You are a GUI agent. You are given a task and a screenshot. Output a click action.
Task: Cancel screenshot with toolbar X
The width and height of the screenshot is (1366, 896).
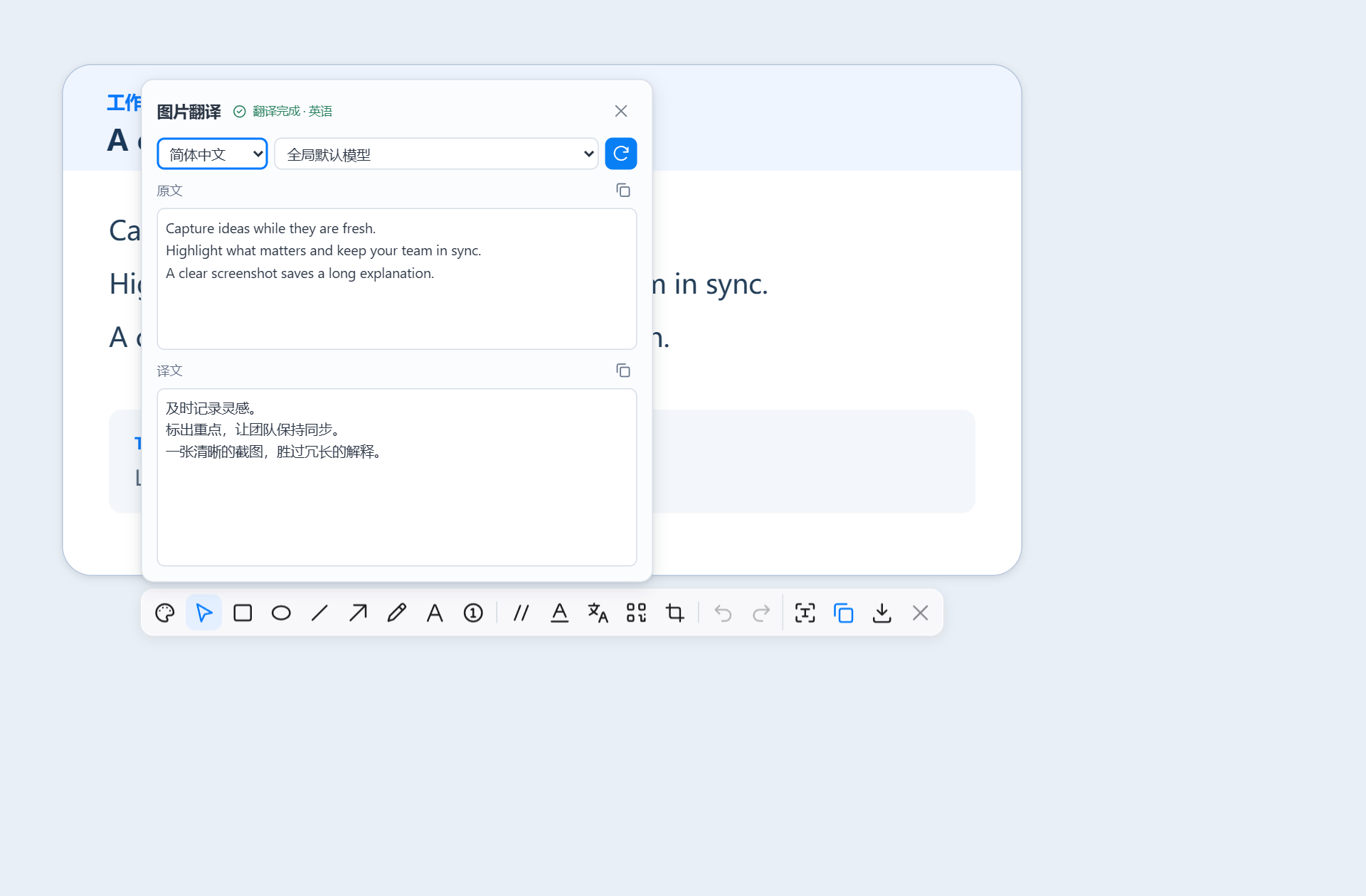pos(921,613)
